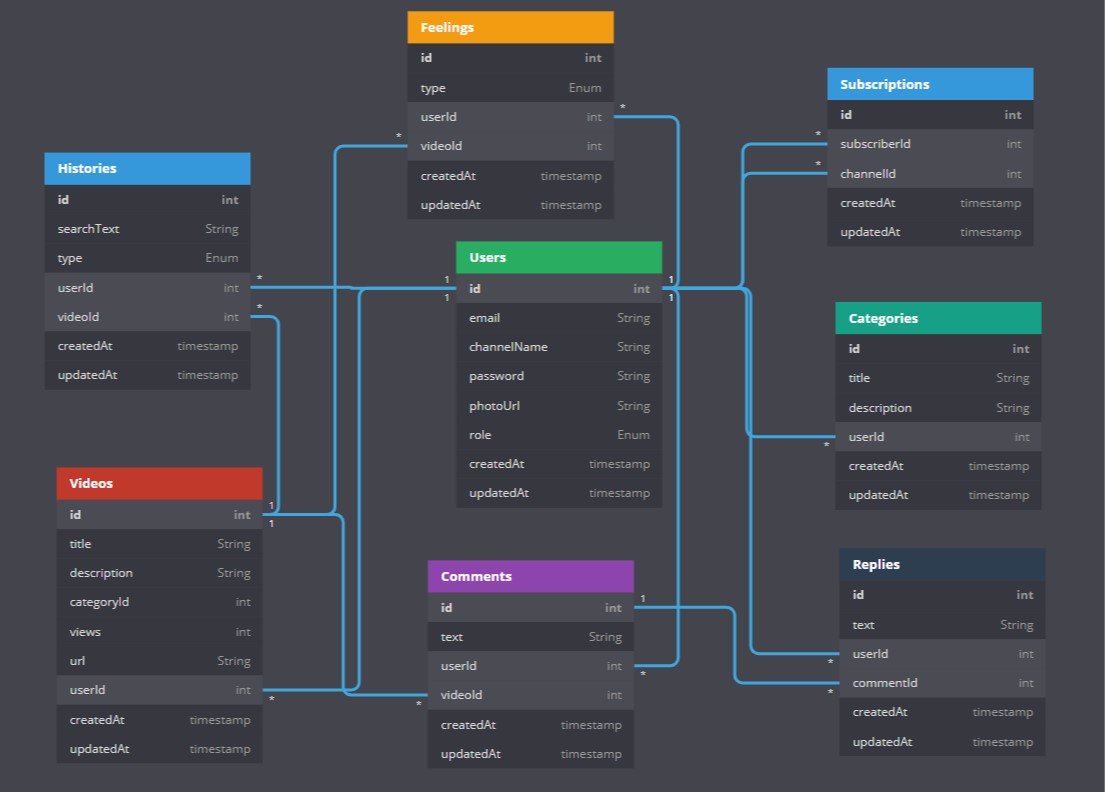
Task: Click the type field in Feelings
Action: coord(510,88)
